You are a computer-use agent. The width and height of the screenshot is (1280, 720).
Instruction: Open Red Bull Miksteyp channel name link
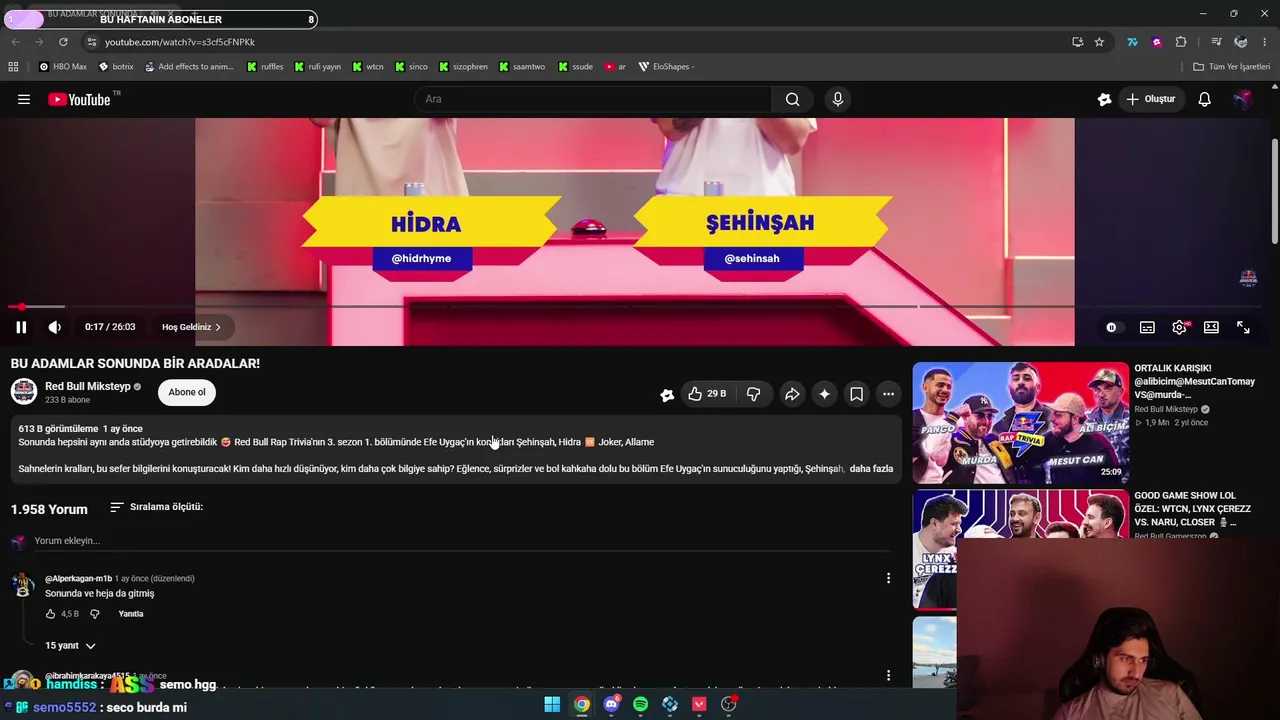pyautogui.click(x=88, y=386)
